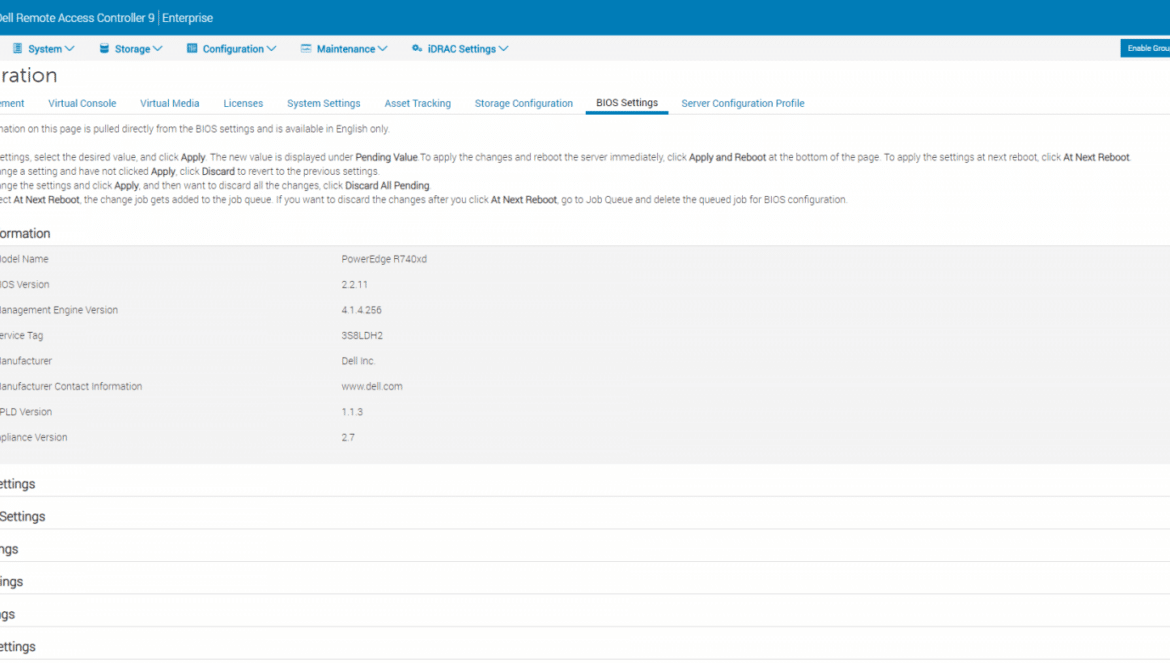
Task: Select the BIOS Settings tab
Action: click(627, 103)
